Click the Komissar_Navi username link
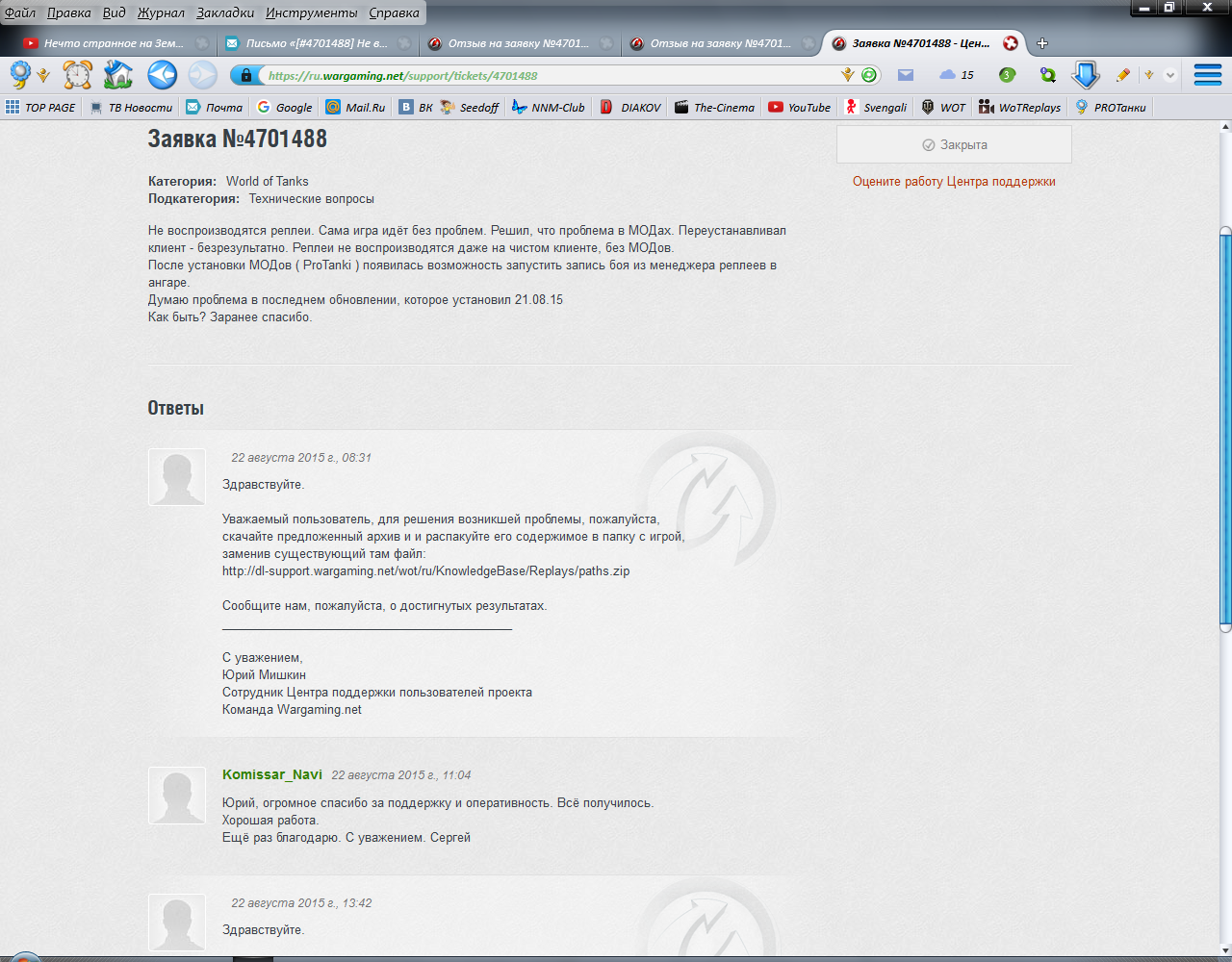This screenshot has height=962, width=1232. click(272, 774)
